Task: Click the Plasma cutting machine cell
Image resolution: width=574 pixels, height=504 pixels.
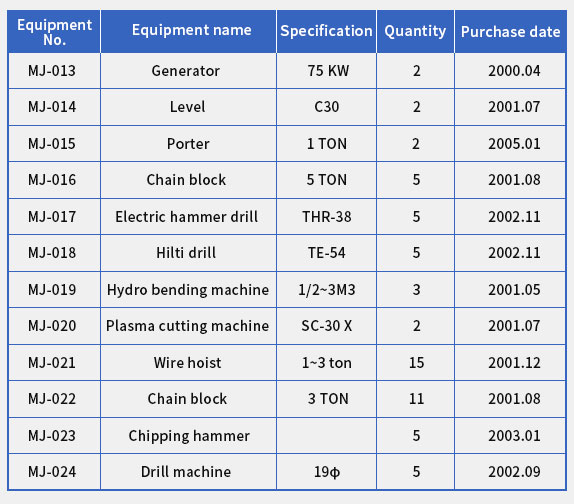Action: coord(189,326)
